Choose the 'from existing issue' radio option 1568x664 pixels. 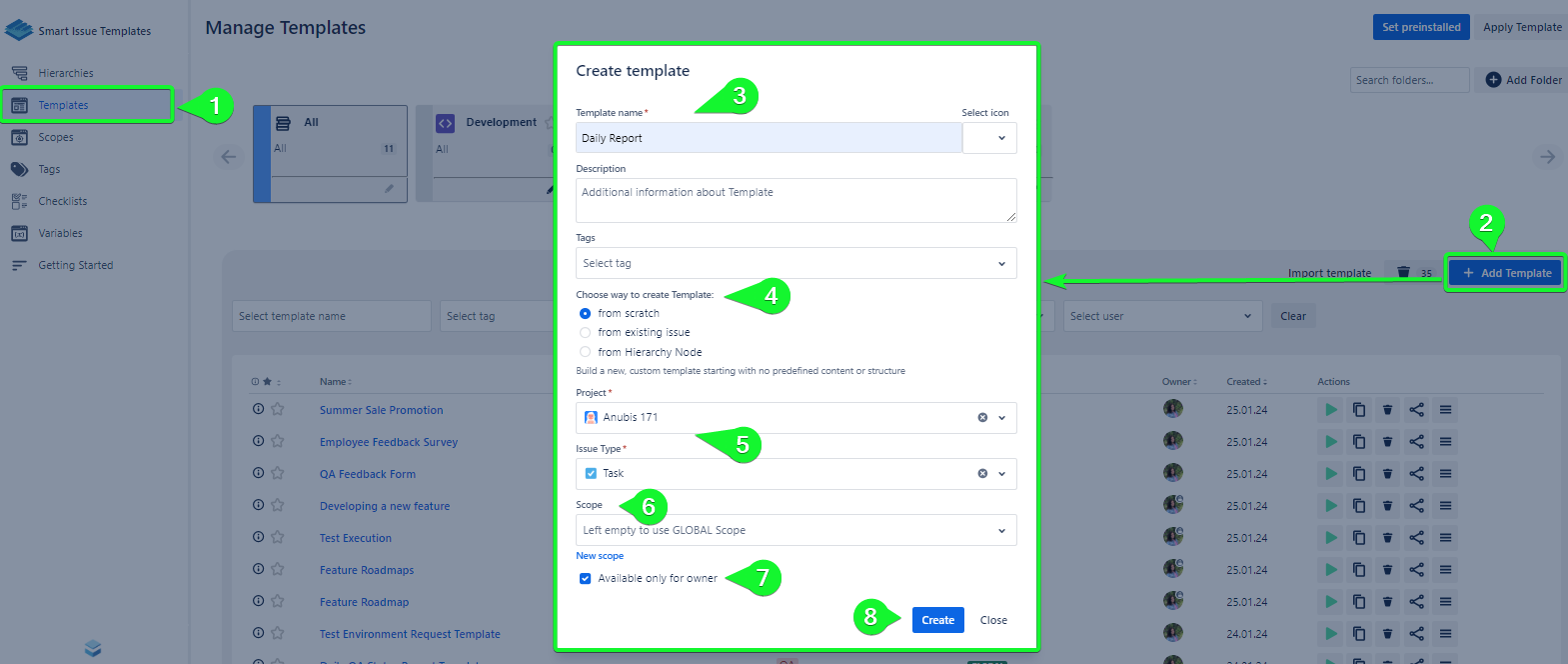586,333
